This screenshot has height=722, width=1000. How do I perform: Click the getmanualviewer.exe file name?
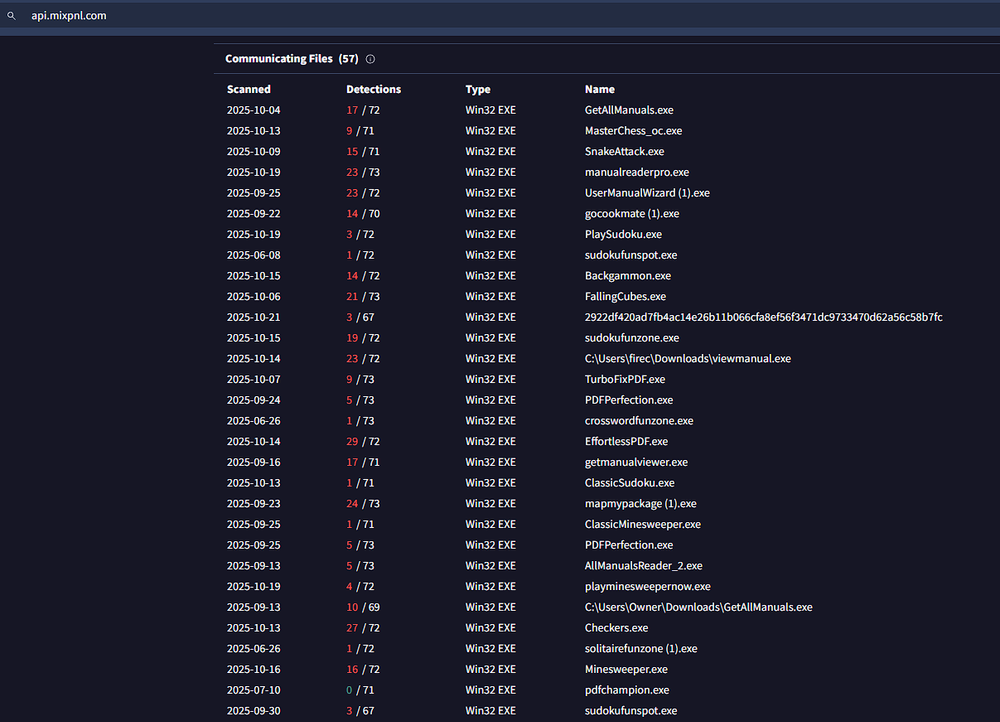[636, 462]
